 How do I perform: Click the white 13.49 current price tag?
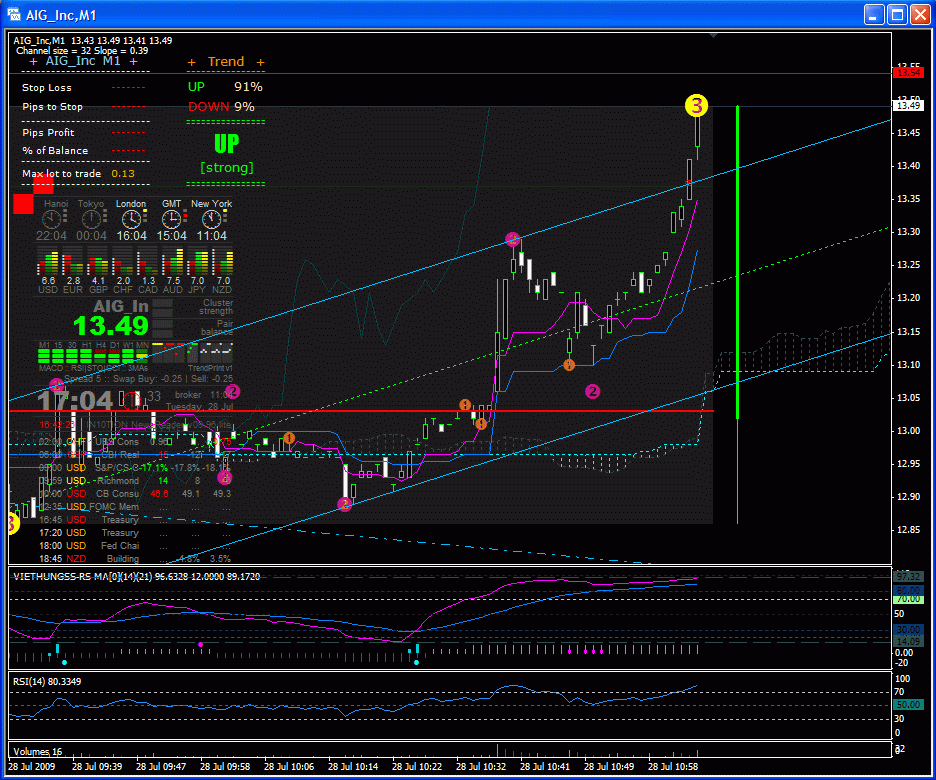pos(908,105)
